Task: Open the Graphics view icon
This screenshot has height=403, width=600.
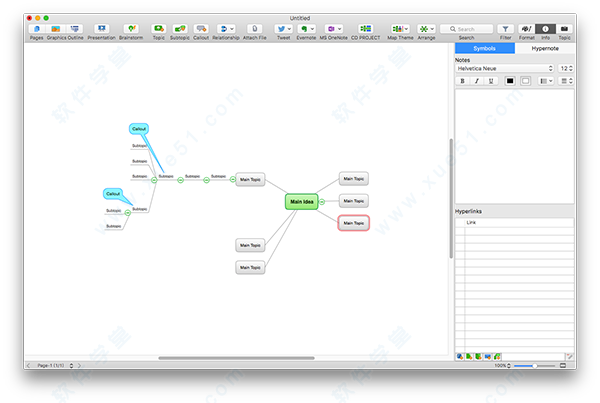Action: [x=56, y=29]
